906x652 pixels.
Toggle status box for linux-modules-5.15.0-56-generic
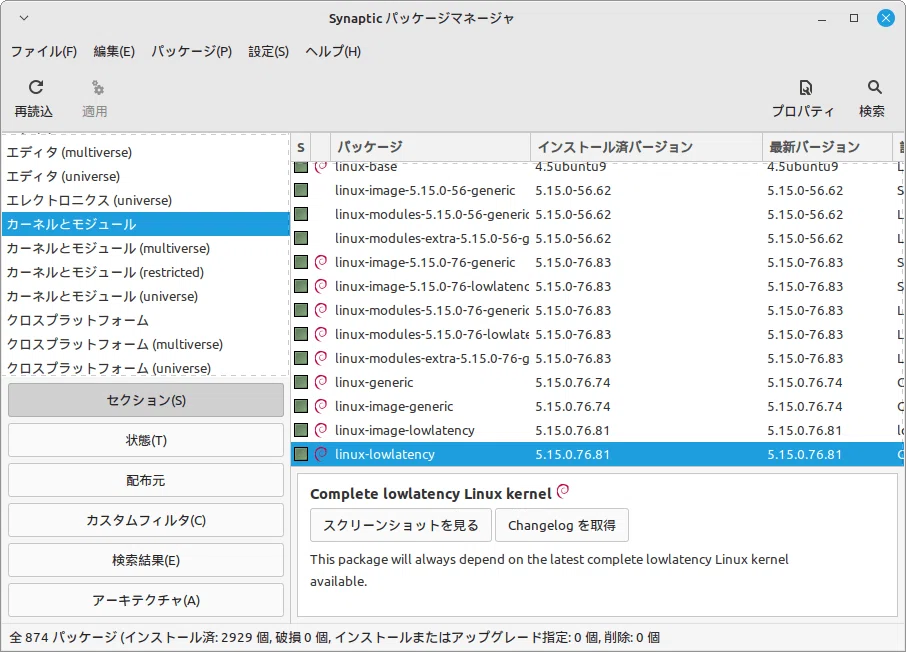301,214
